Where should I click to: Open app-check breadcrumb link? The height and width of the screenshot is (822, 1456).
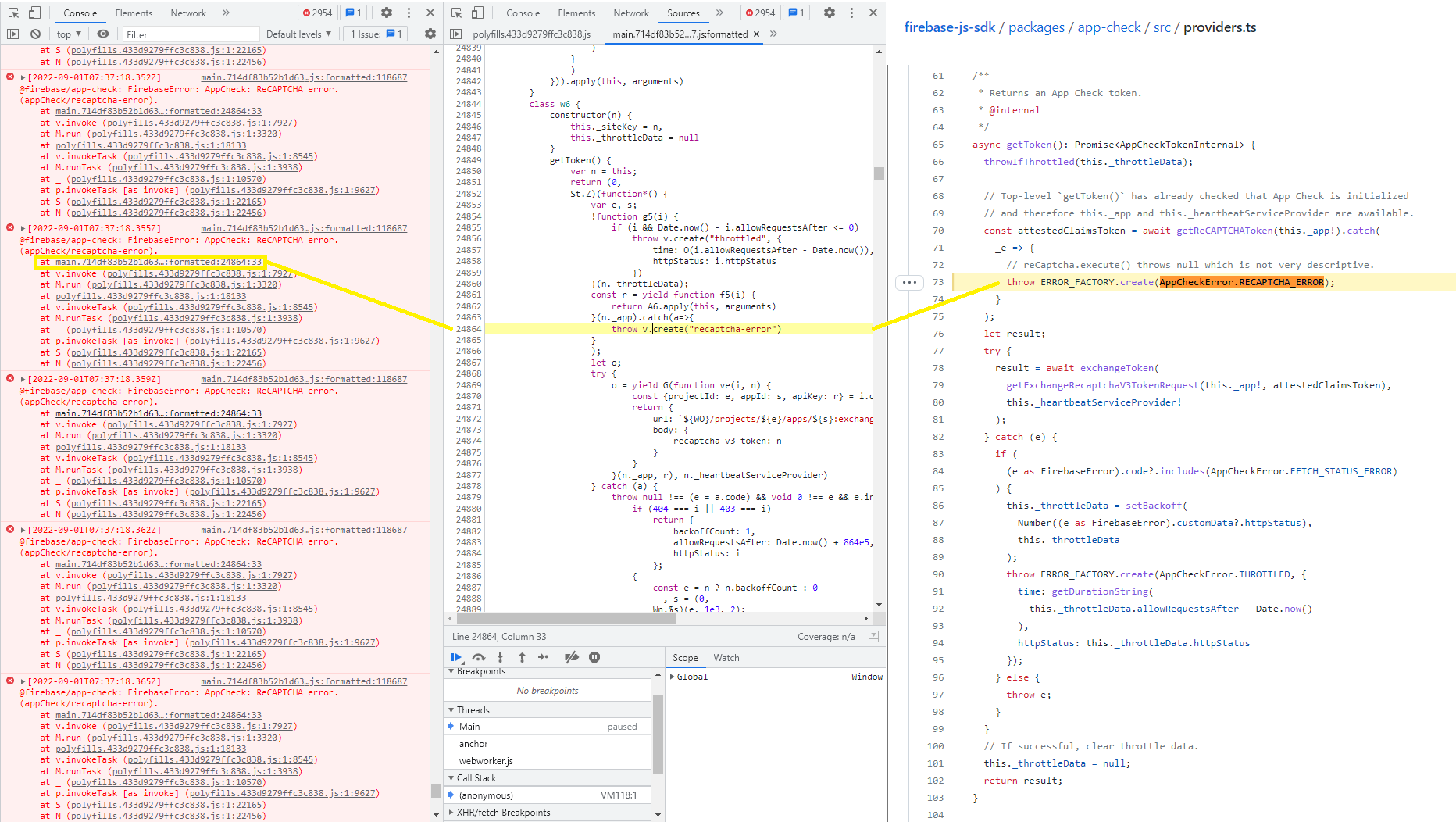(x=1109, y=27)
